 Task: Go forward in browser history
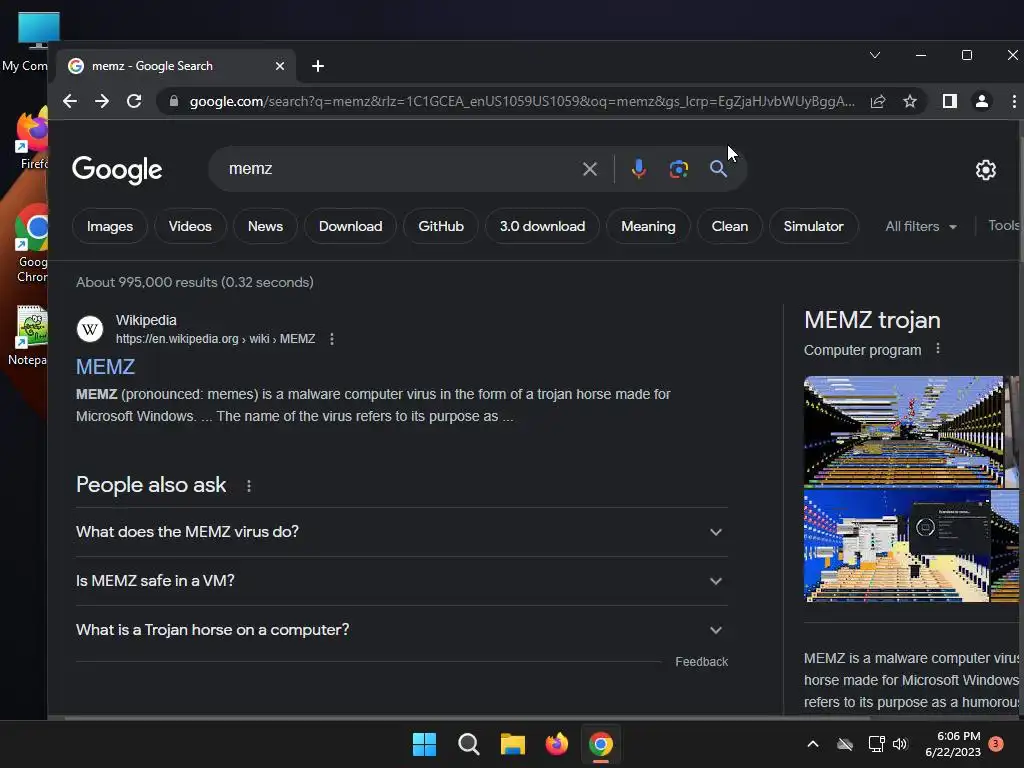coord(102,101)
